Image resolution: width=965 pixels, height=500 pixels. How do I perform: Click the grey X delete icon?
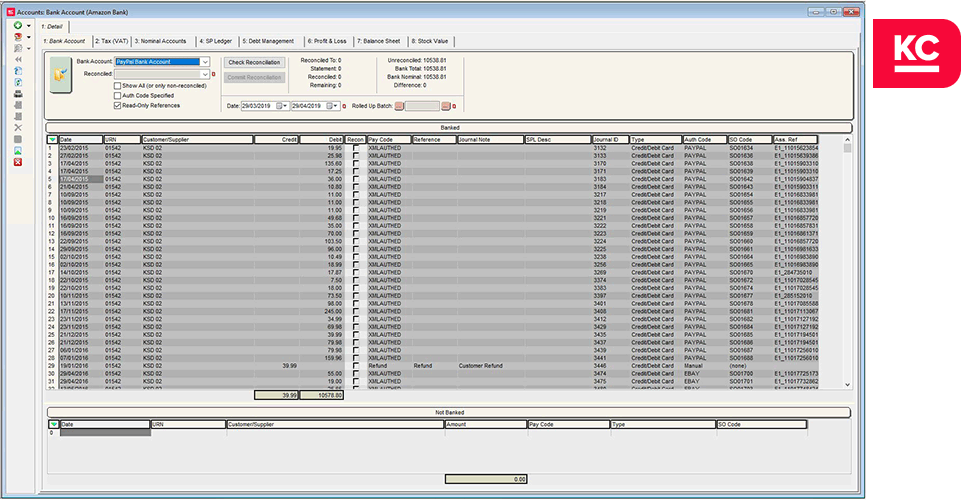tap(18, 128)
